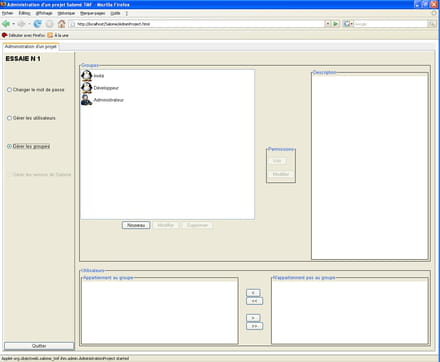440x362 pixels.
Task: Click the Nouveau button
Action: pyautogui.click(x=136, y=225)
